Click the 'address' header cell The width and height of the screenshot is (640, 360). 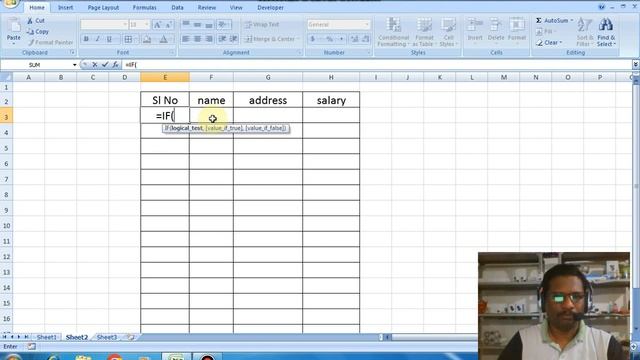tap(268, 100)
